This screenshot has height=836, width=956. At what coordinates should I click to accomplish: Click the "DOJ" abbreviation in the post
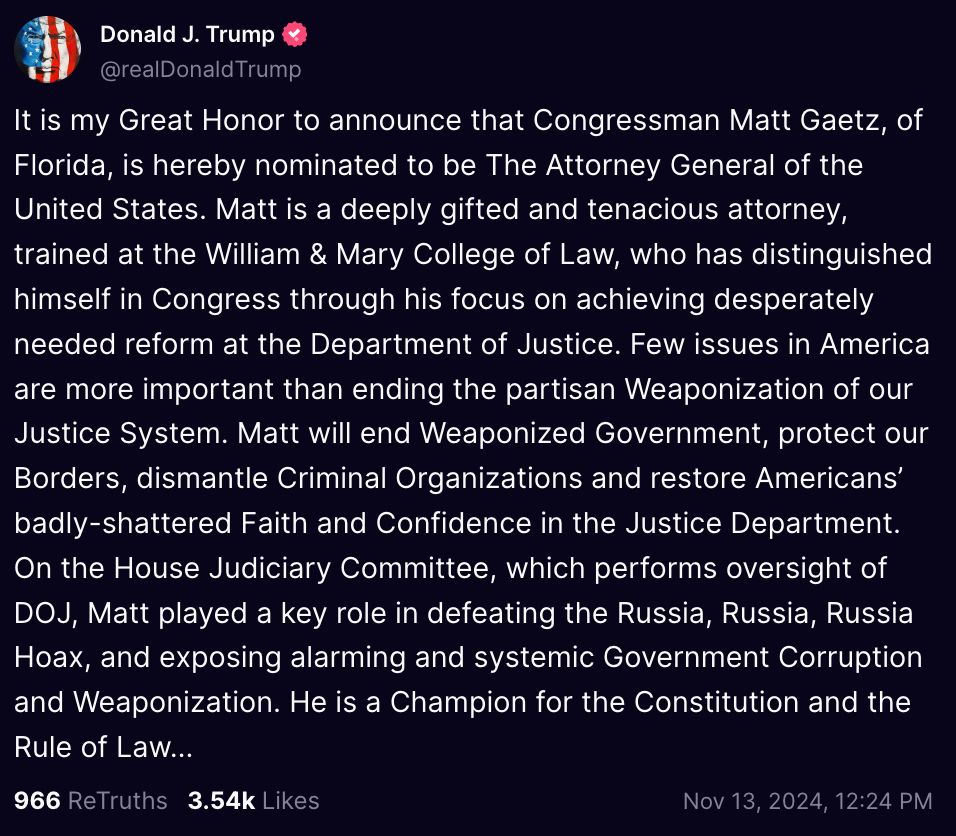[43, 613]
